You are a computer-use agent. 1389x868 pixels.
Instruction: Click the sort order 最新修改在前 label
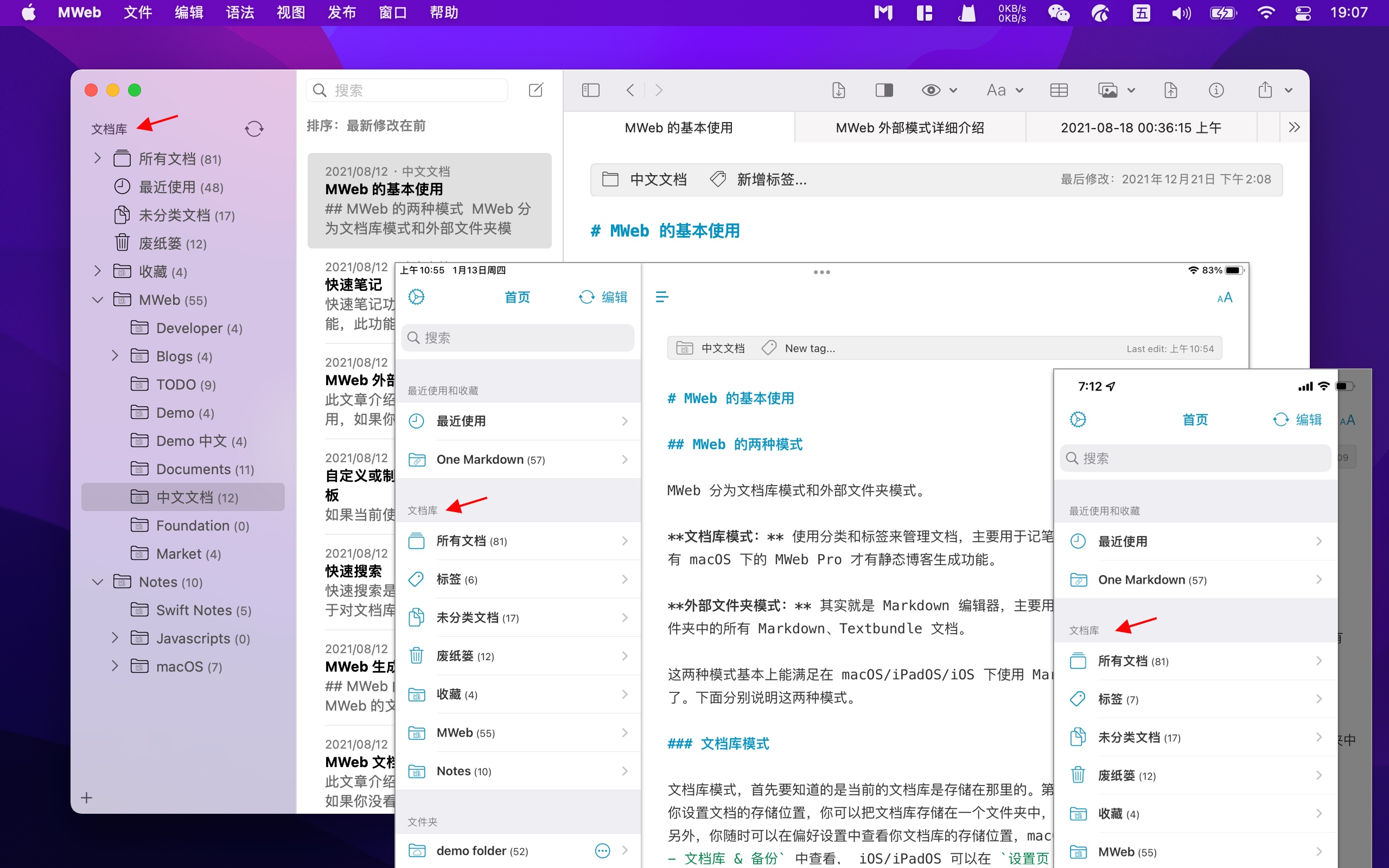tap(386, 126)
